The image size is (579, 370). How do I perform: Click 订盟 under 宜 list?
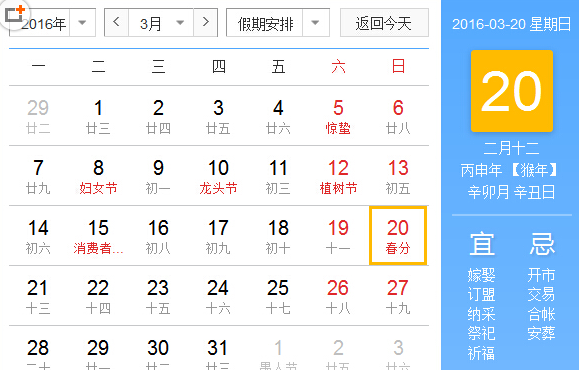(481, 295)
